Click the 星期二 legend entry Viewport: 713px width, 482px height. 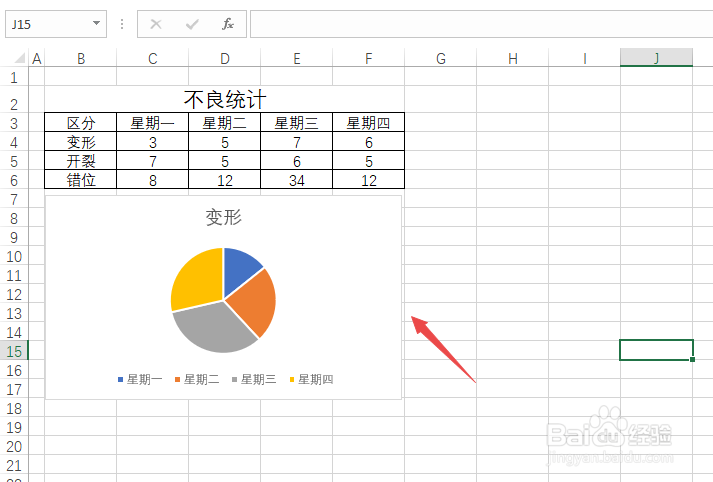click(x=197, y=379)
